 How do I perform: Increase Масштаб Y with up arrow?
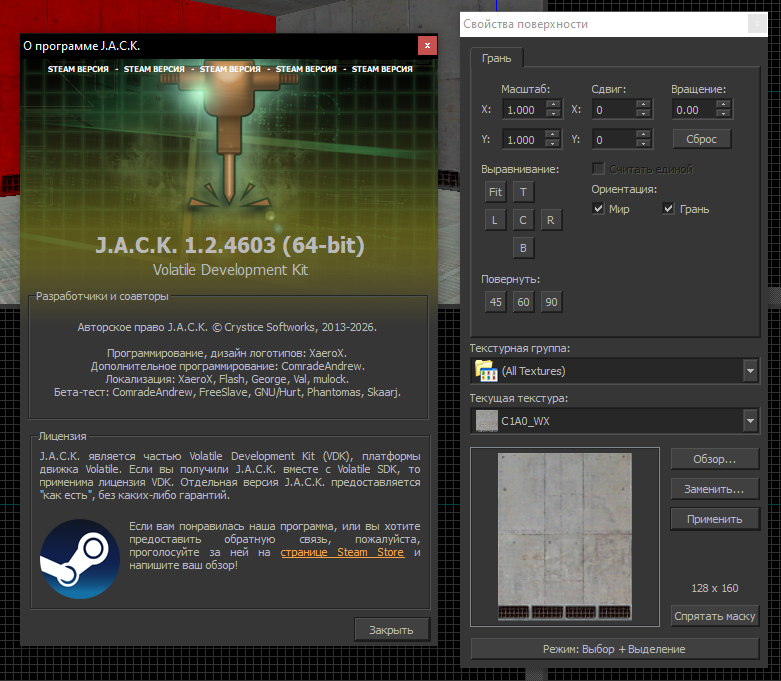click(x=553, y=135)
